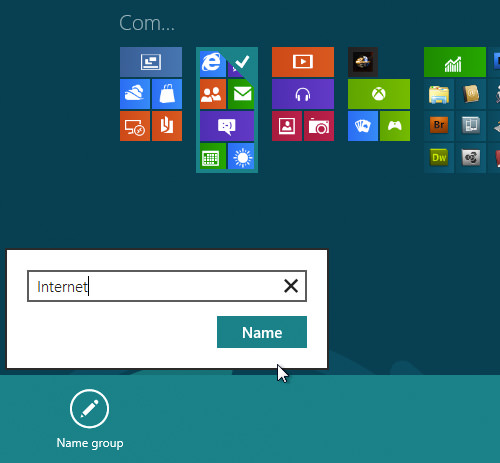Launch Adobe Bridge Br tile

click(x=439, y=125)
